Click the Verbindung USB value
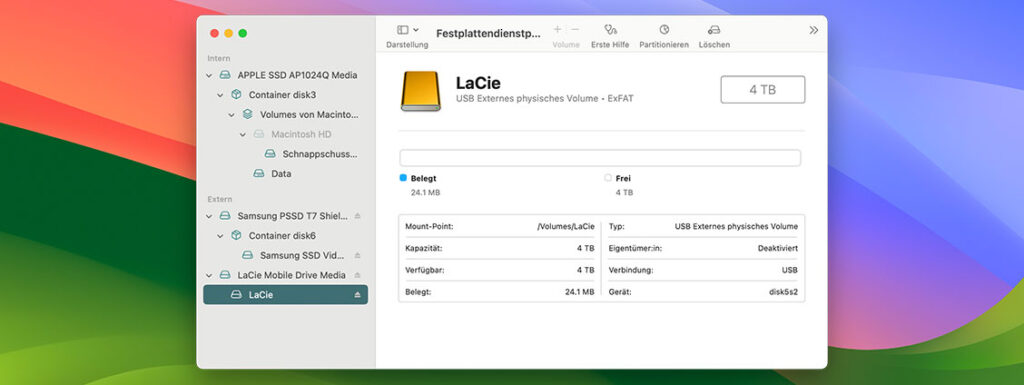 [790, 270]
